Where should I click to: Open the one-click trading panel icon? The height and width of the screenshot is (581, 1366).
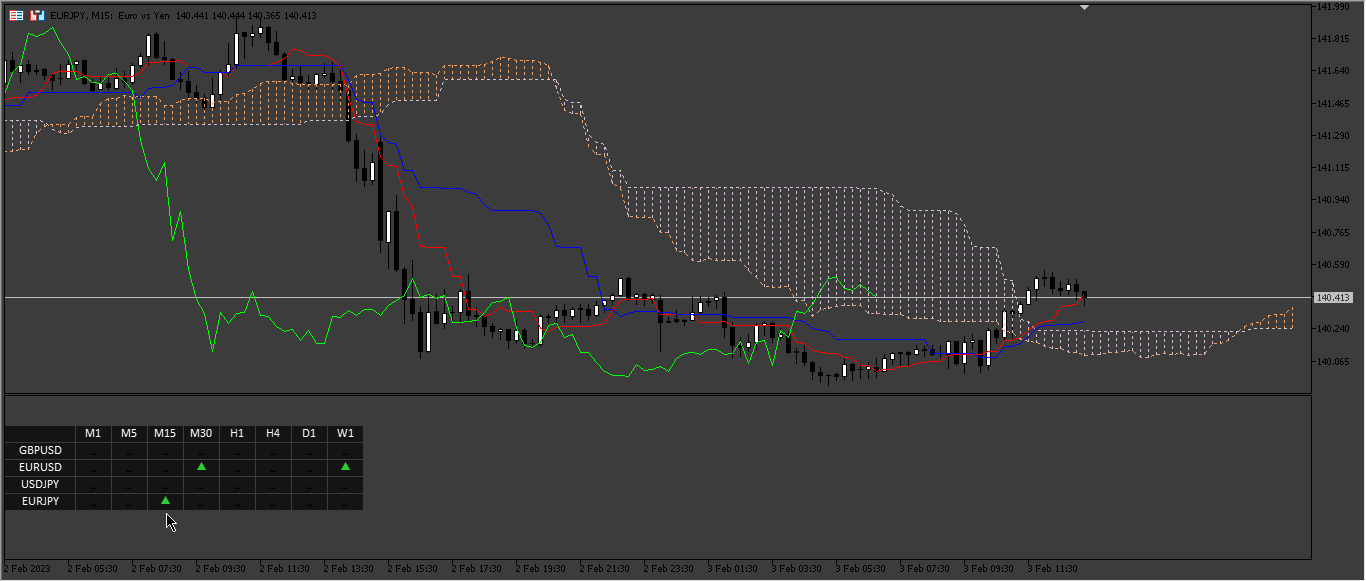pyautogui.click(x=16, y=16)
